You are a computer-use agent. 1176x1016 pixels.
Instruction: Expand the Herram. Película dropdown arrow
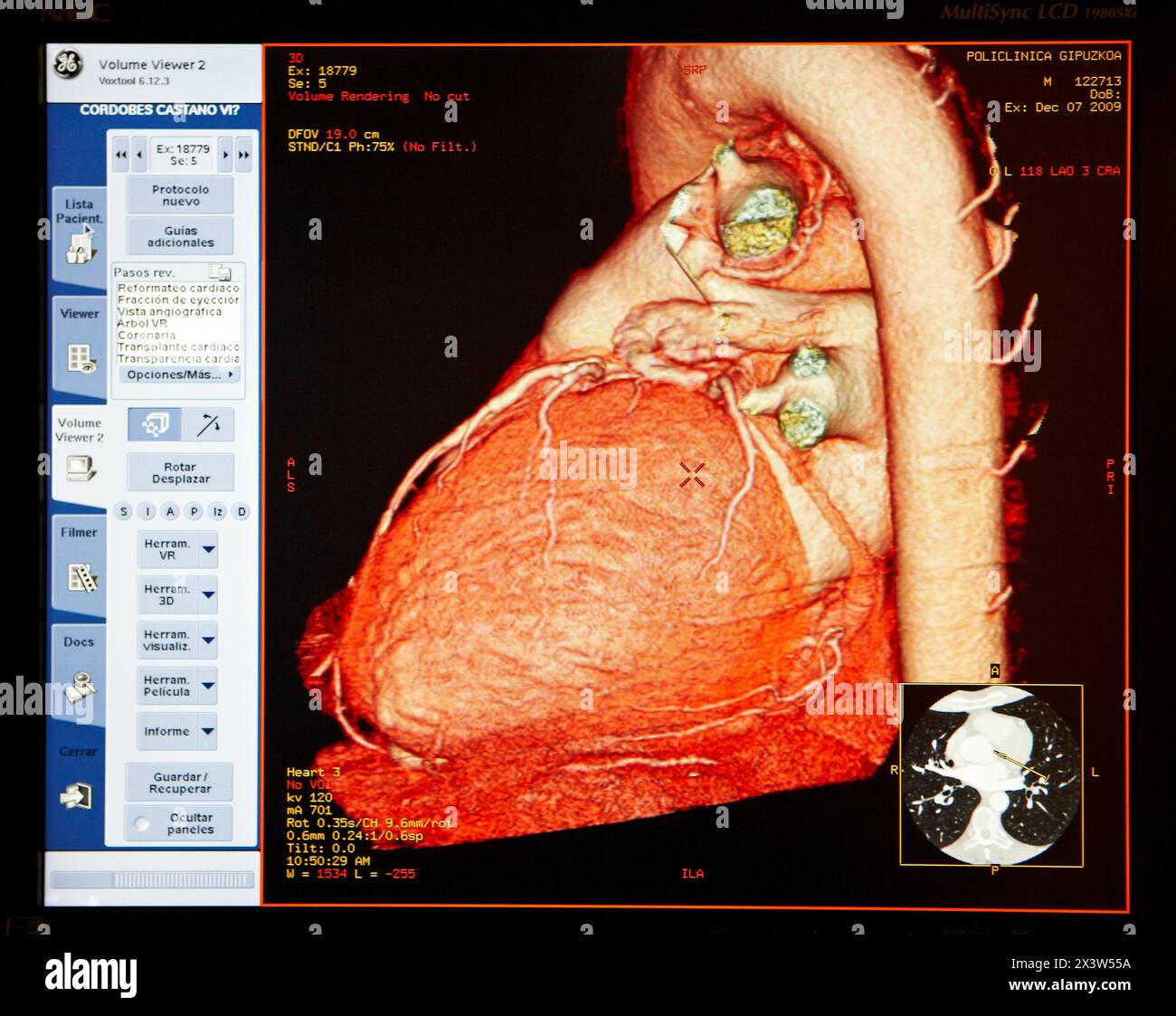pyautogui.click(x=208, y=686)
